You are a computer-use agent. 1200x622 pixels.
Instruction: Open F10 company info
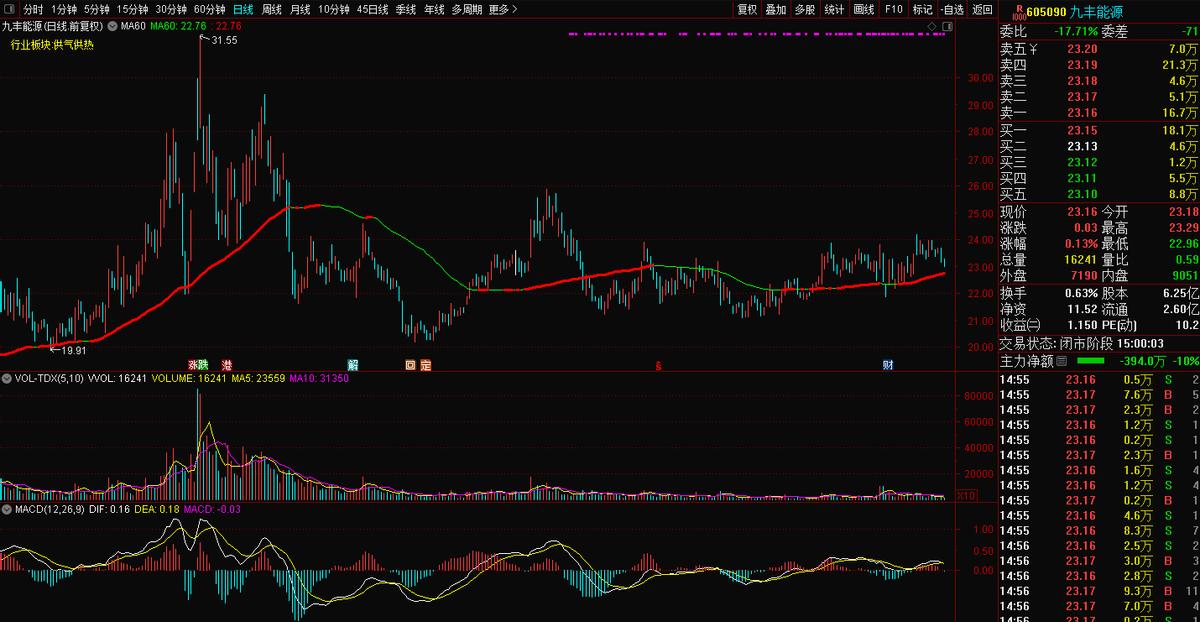tap(893, 9)
